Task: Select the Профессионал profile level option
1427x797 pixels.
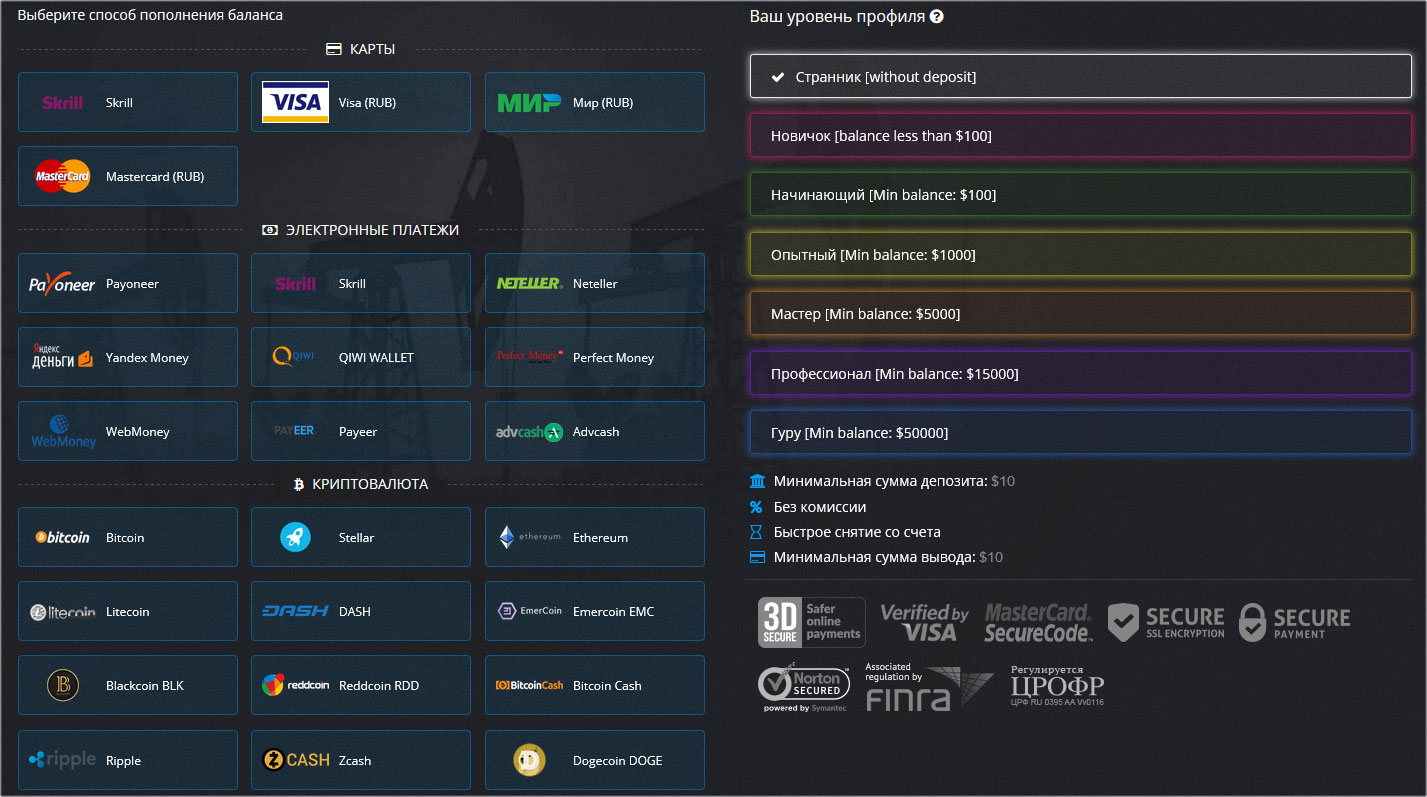Action: [1080, 374]
